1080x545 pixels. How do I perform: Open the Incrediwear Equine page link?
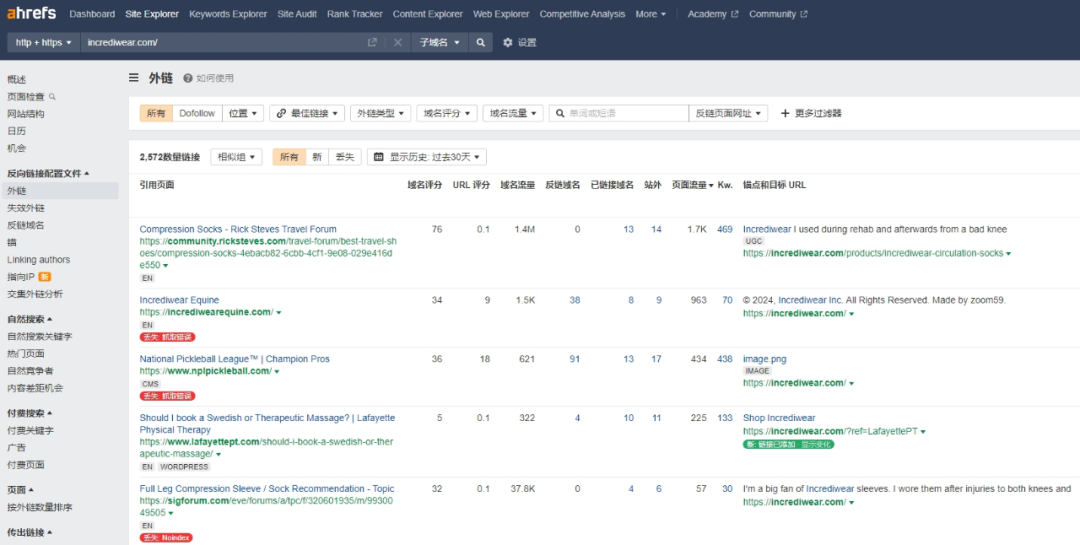coord(179,300)
